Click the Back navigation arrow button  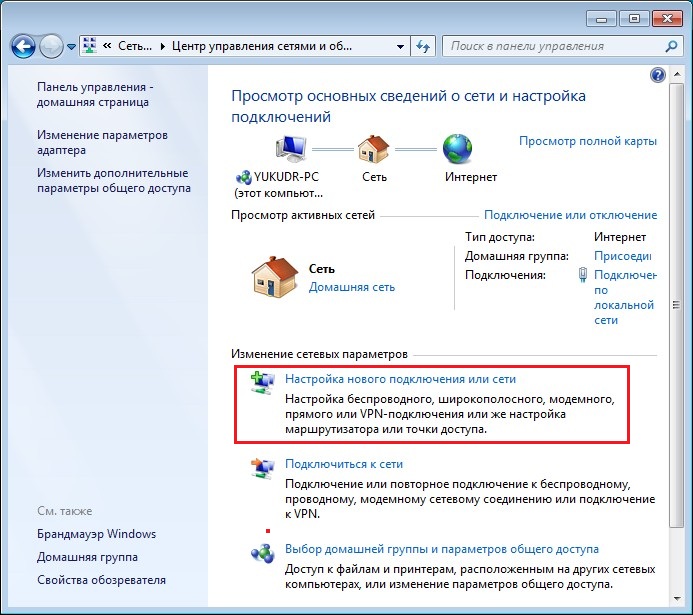pyautogui.click(x=23, y=46)
